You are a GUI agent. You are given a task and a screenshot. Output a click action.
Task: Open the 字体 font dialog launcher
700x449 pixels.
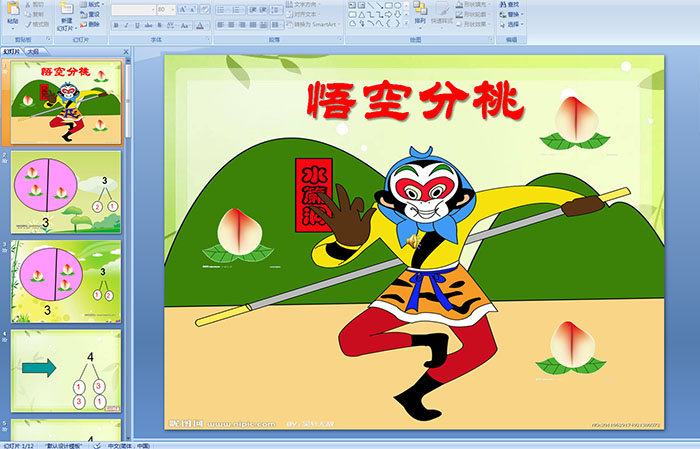pos(208,40)
